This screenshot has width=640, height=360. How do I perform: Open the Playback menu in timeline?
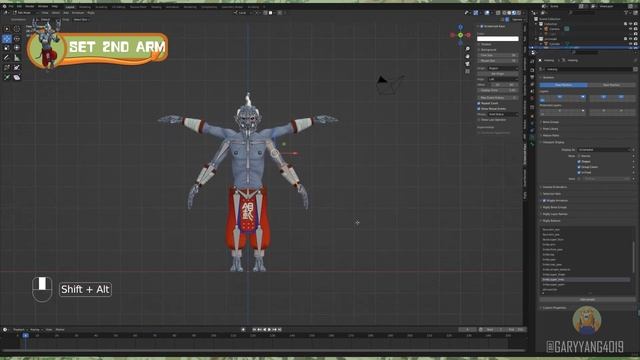(x=19, y=329)
